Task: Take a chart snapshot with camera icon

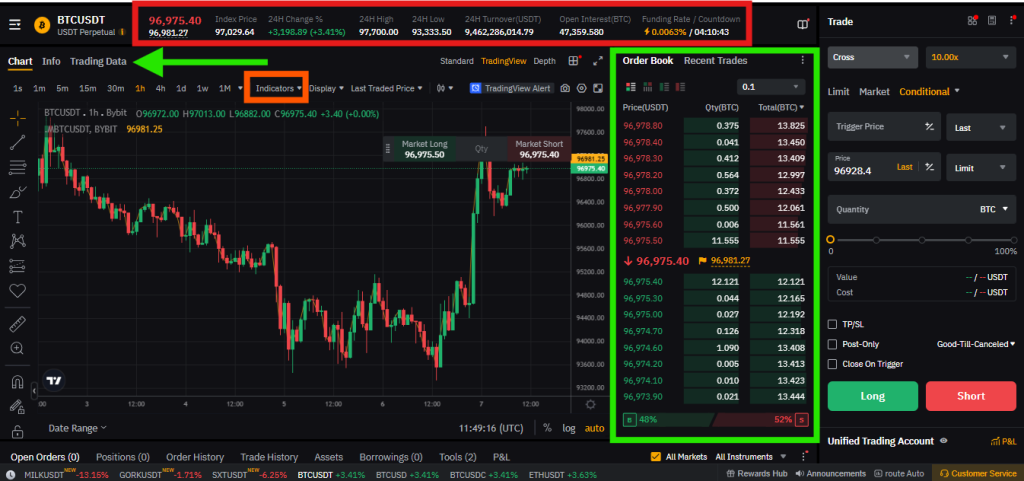Action: pos(566,88)
